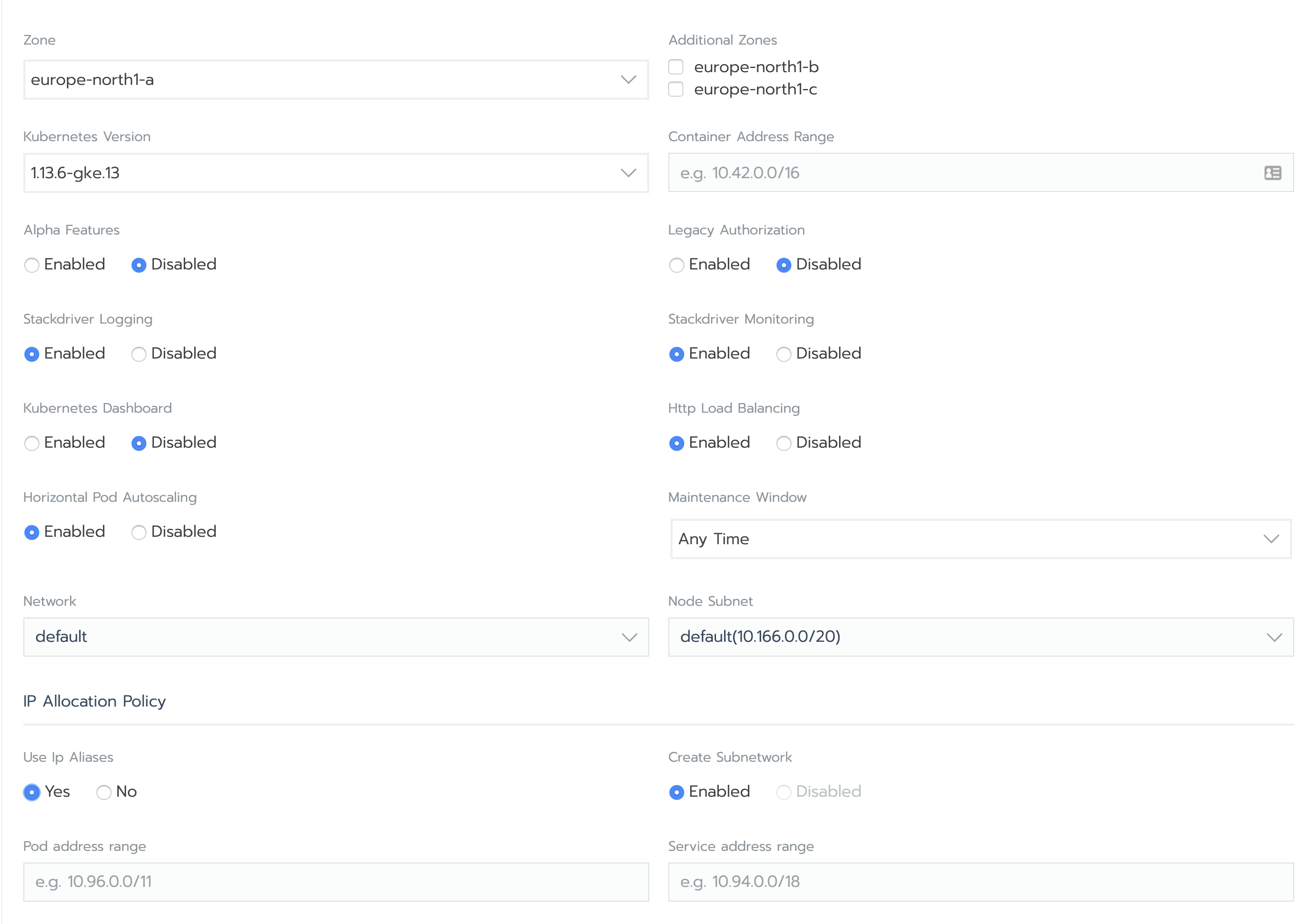
Task: Check the europe-north1-b additional zone
Action: point(676,67)
